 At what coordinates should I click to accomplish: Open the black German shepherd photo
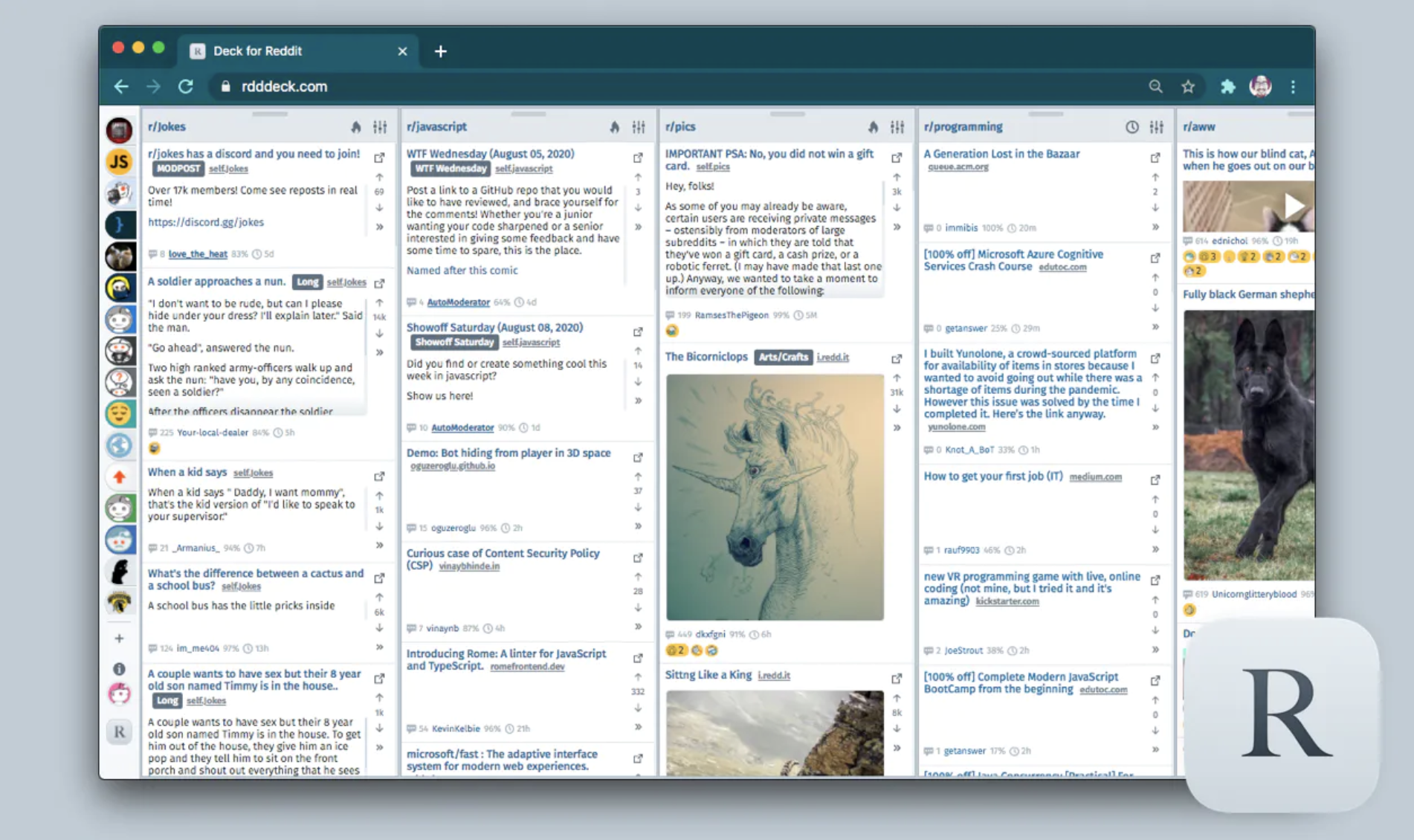pos(1249,445)
